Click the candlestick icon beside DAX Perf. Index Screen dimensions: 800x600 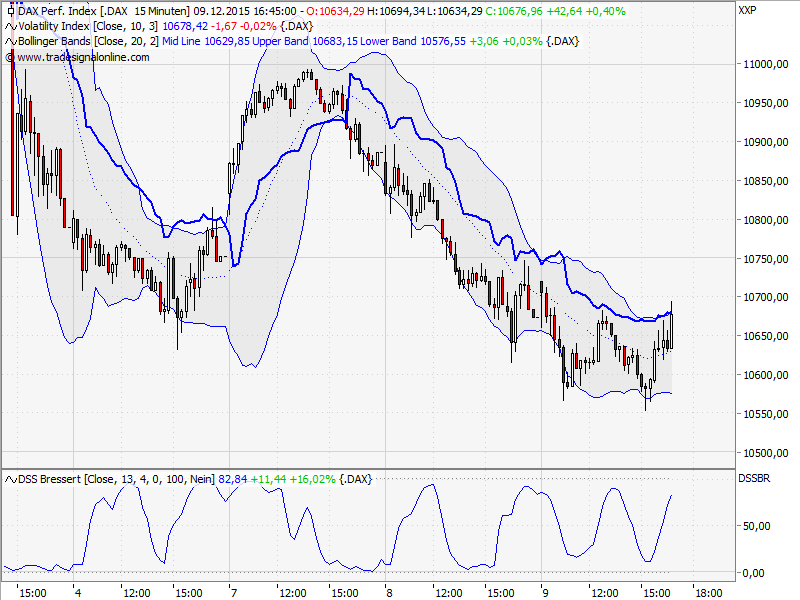(x=13, y=10)
